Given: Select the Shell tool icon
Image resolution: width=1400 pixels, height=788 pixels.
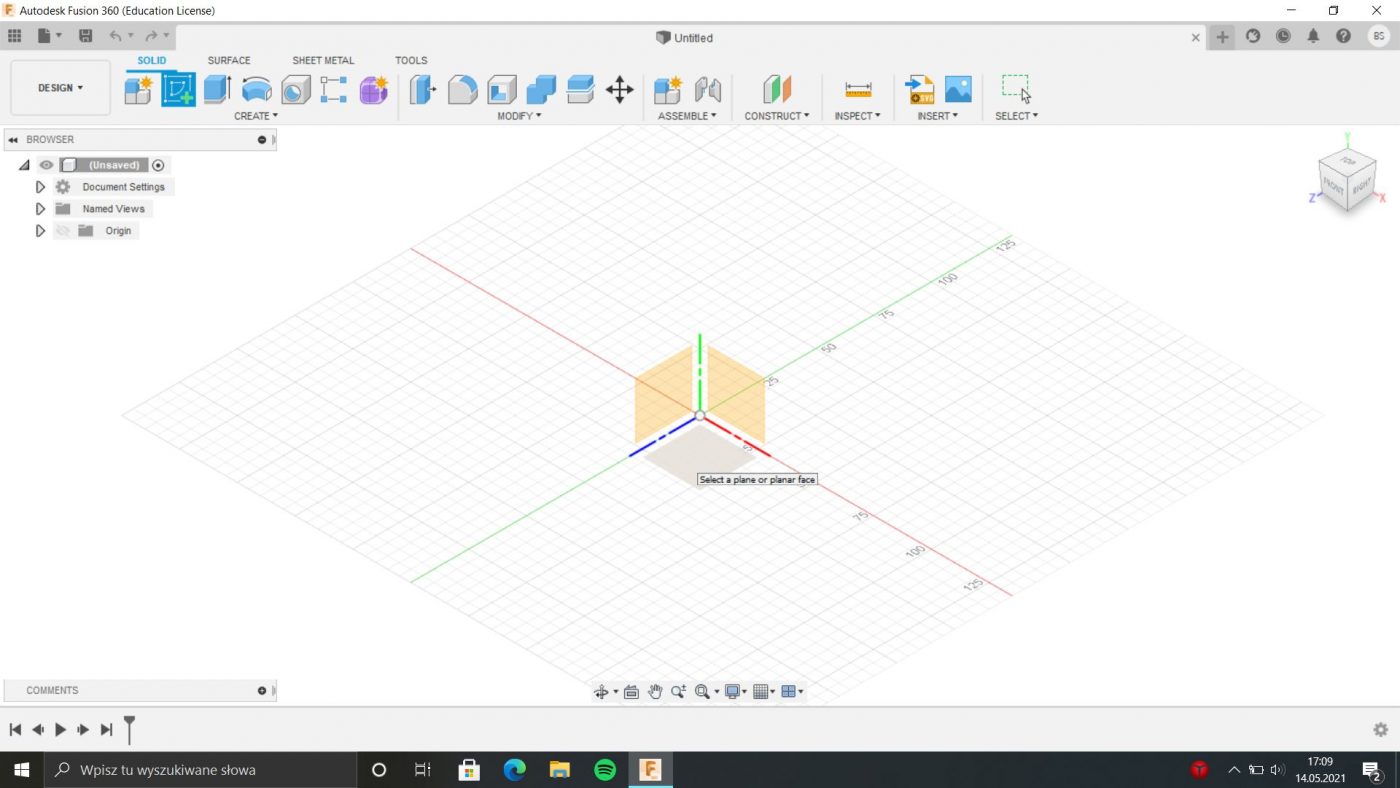Looking at the screenshot, I should (501, 90).
